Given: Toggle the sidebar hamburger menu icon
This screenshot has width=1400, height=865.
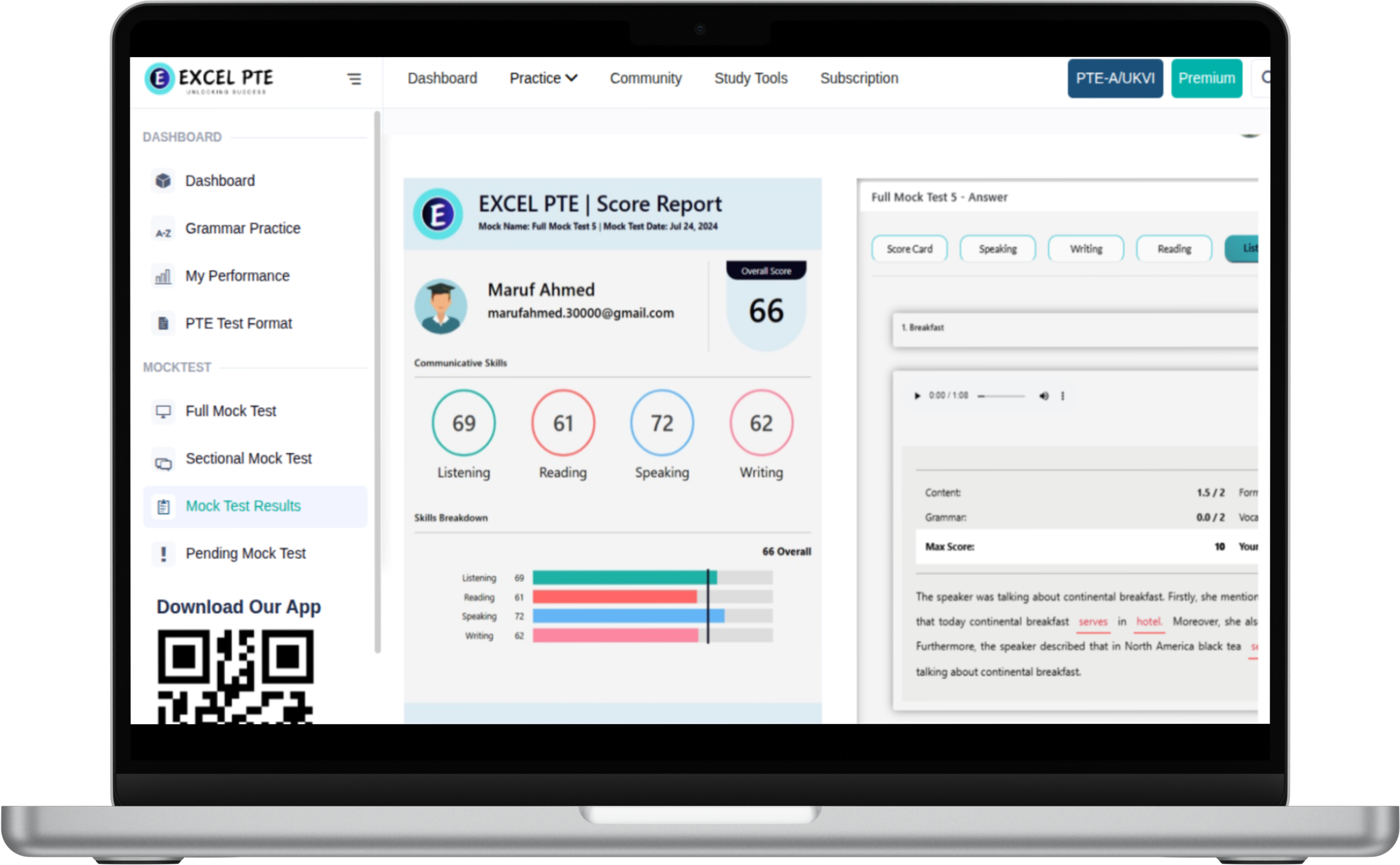Looking at the screenshot, I should click(x=354, y=79).
